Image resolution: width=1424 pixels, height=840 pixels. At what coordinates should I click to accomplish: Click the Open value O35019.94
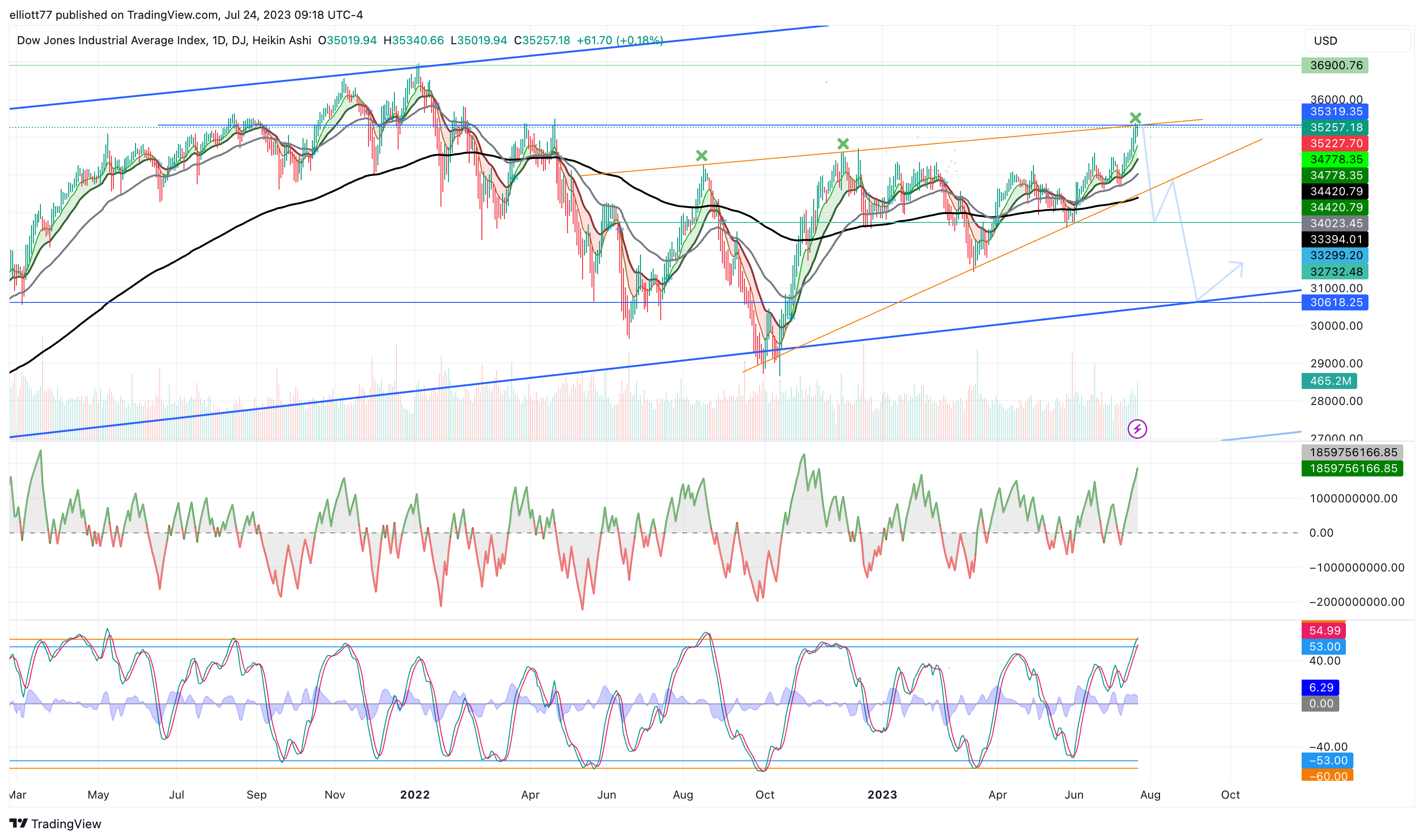point(347,40)
